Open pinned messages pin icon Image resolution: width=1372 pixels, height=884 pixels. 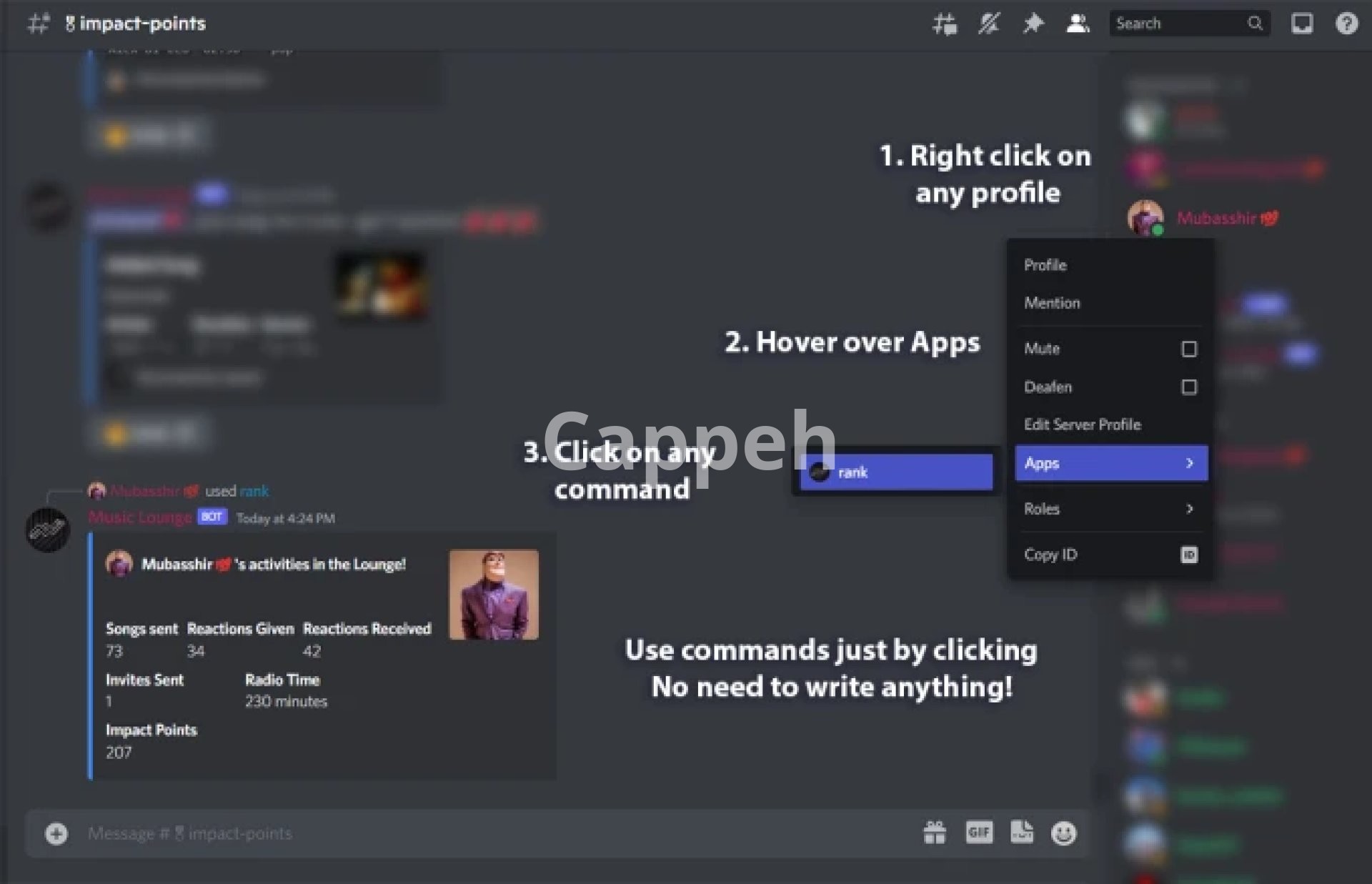pos(1033,24)
